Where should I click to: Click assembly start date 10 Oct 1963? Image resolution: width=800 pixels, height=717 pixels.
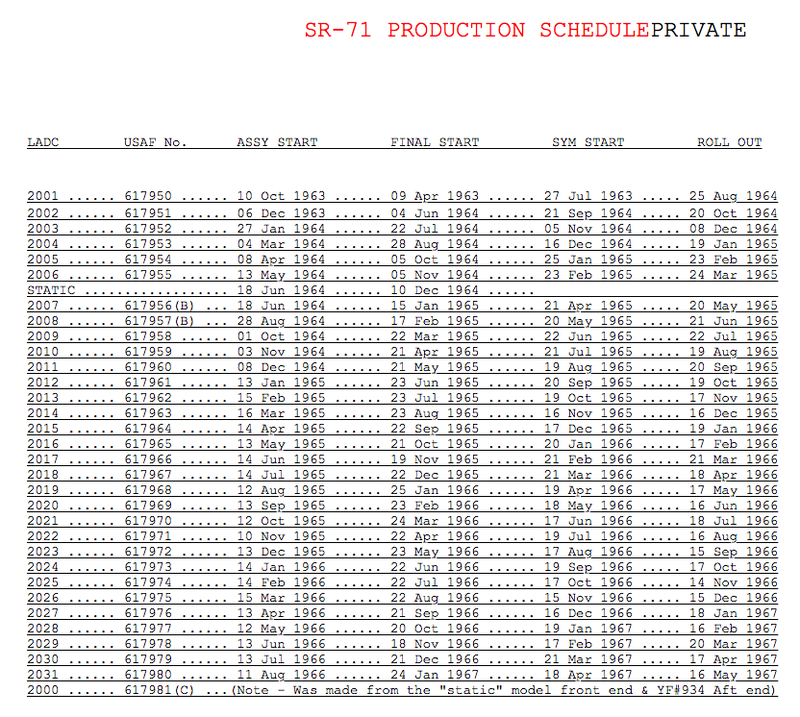tap(281, 196)
